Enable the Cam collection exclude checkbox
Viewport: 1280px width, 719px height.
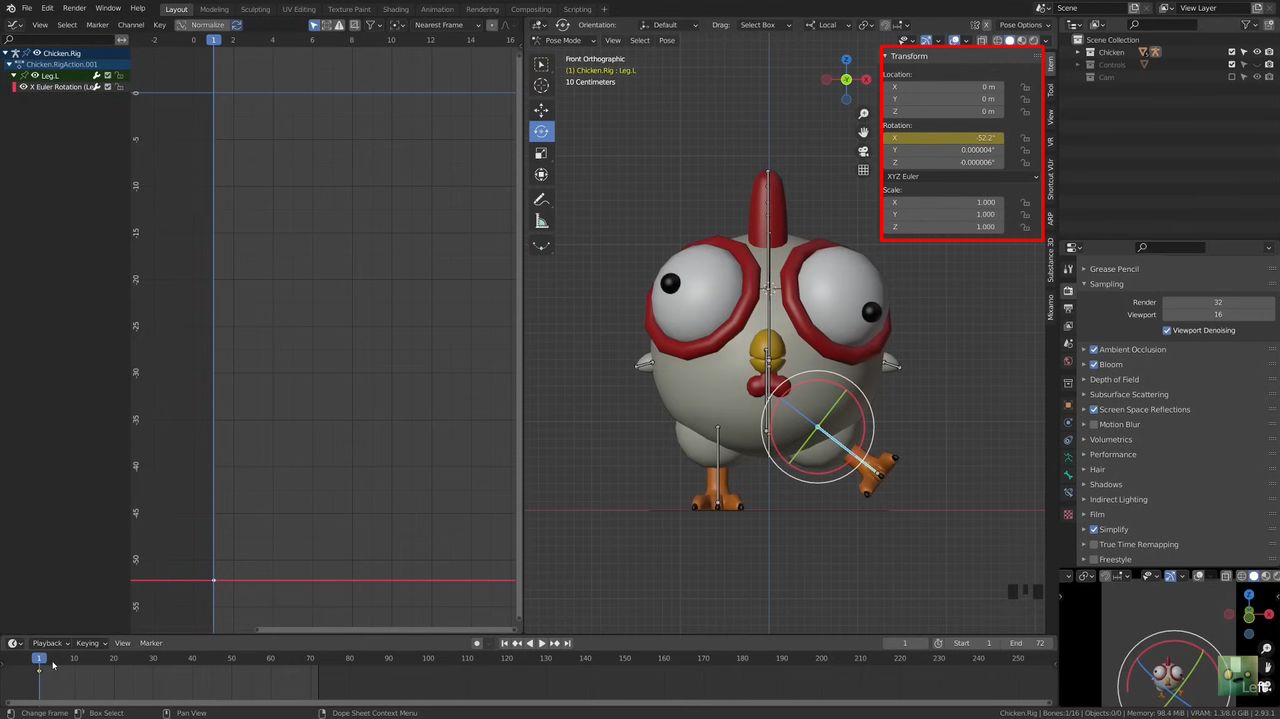(x=1233, y=77)
